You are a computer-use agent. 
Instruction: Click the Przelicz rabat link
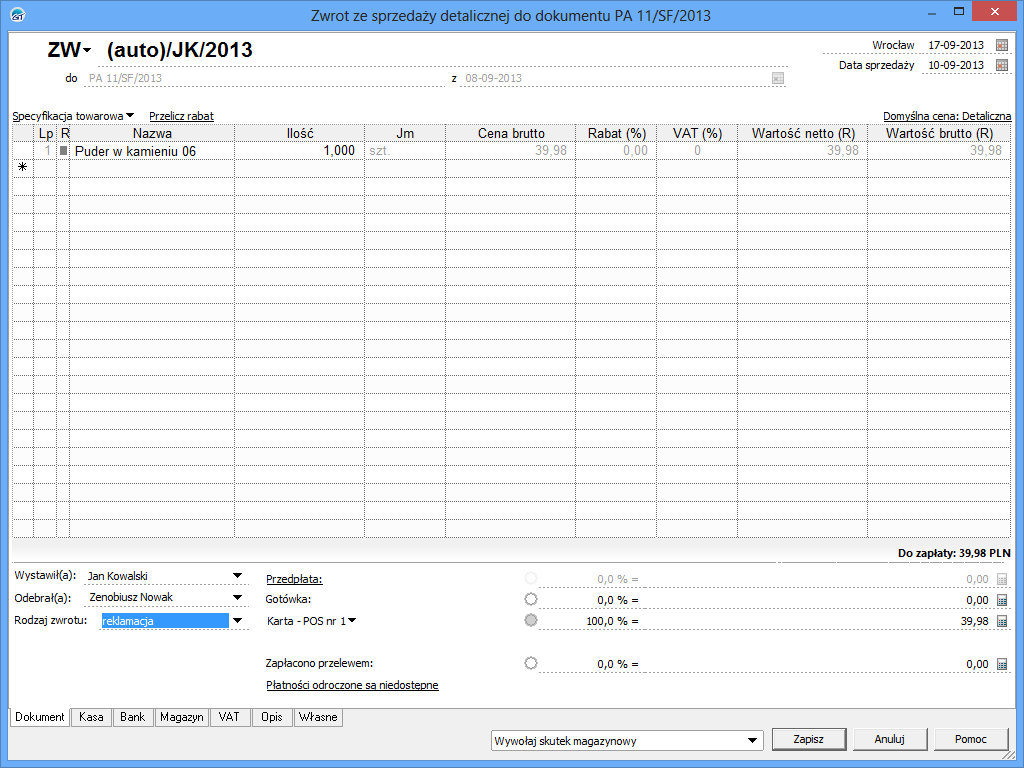(181, 116)
